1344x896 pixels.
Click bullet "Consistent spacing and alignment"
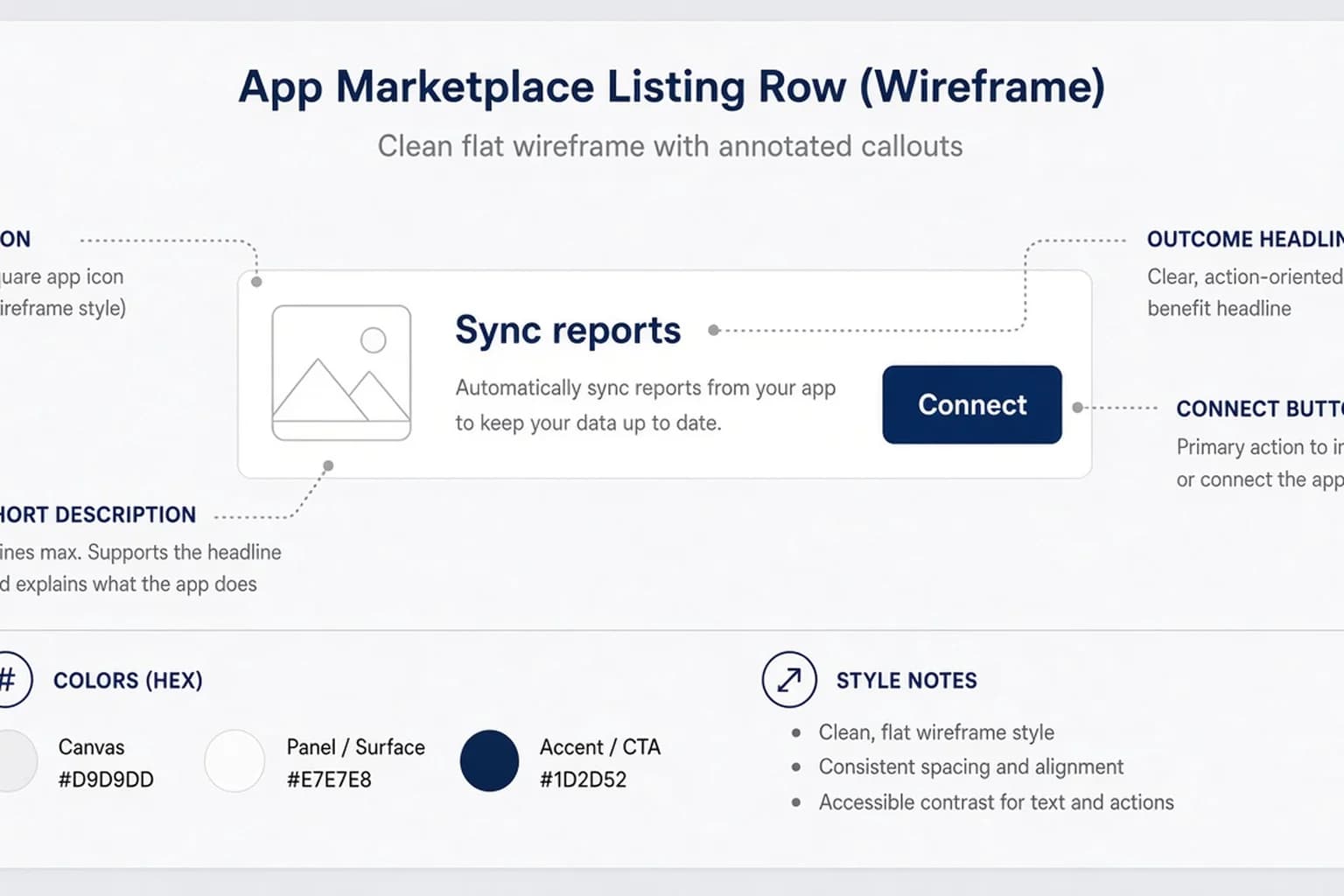[x=971, y=766]
